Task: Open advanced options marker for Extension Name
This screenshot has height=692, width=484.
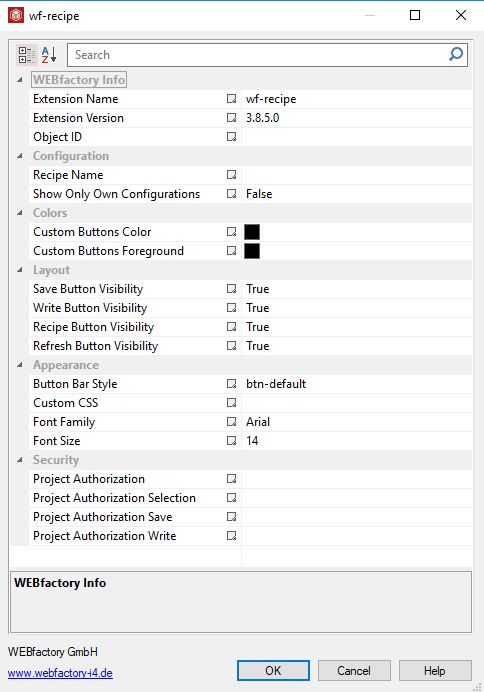Action: [x=231, y=99]
